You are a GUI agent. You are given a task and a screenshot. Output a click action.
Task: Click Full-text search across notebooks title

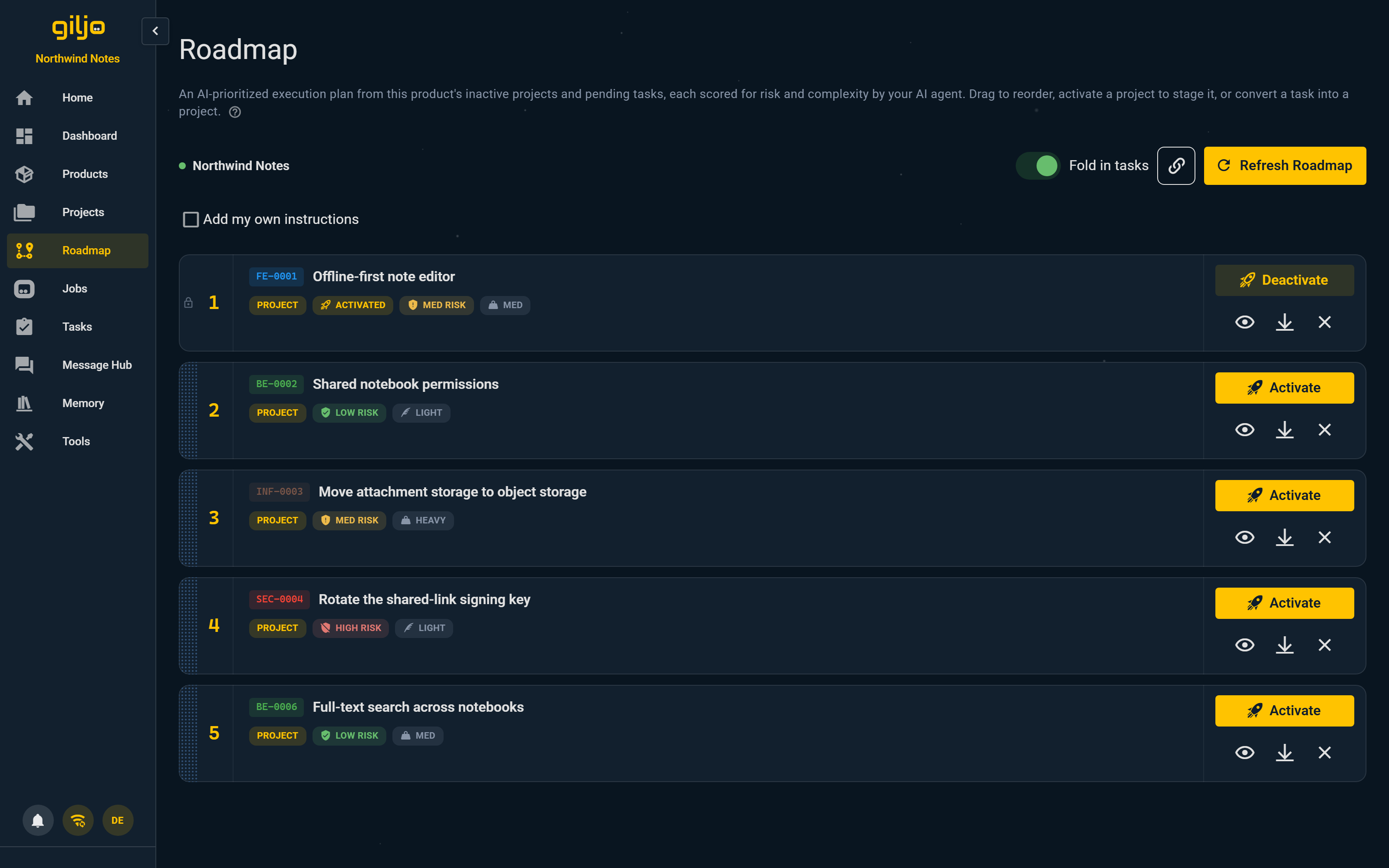point(418,707)
